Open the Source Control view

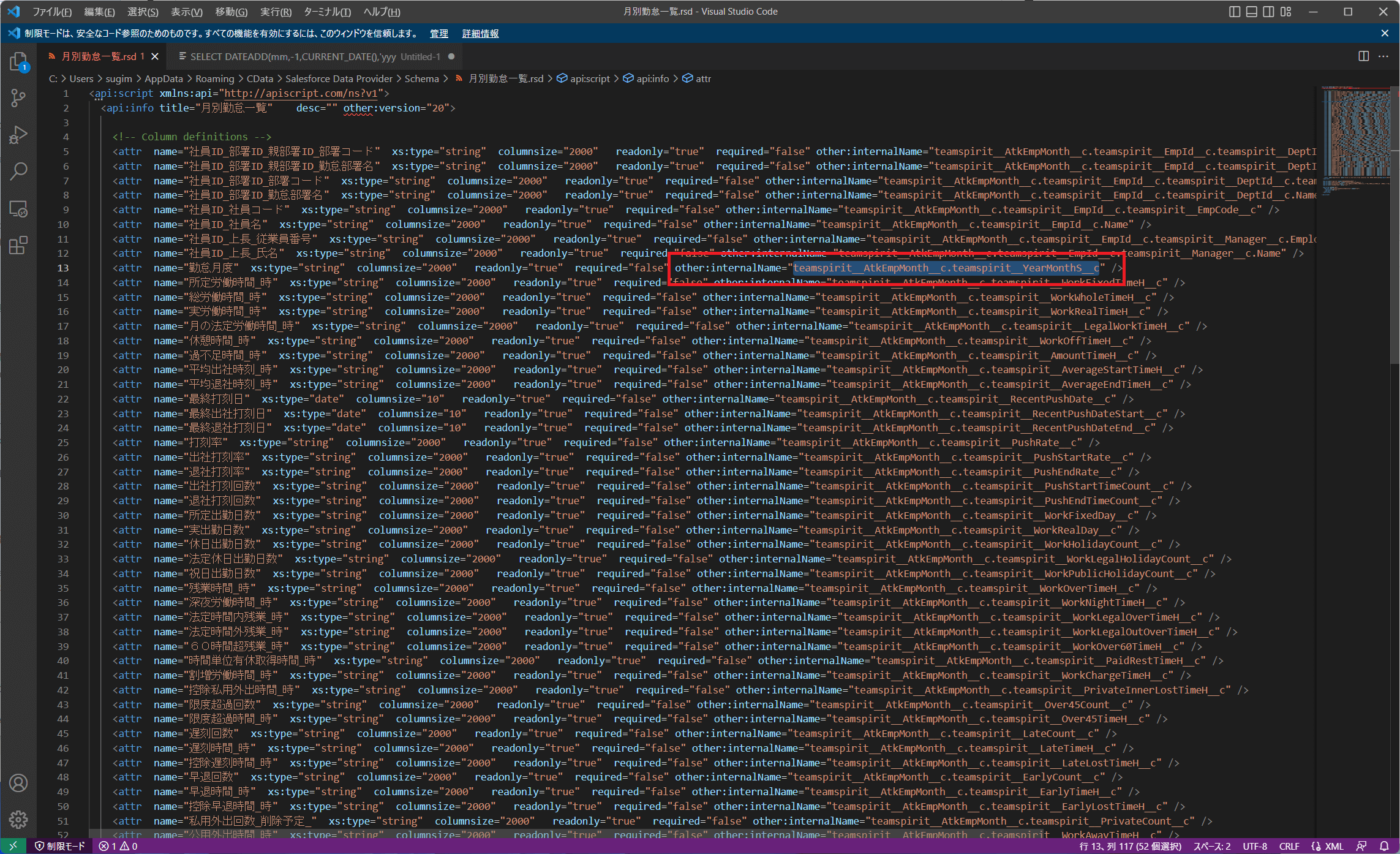(18, 98)
